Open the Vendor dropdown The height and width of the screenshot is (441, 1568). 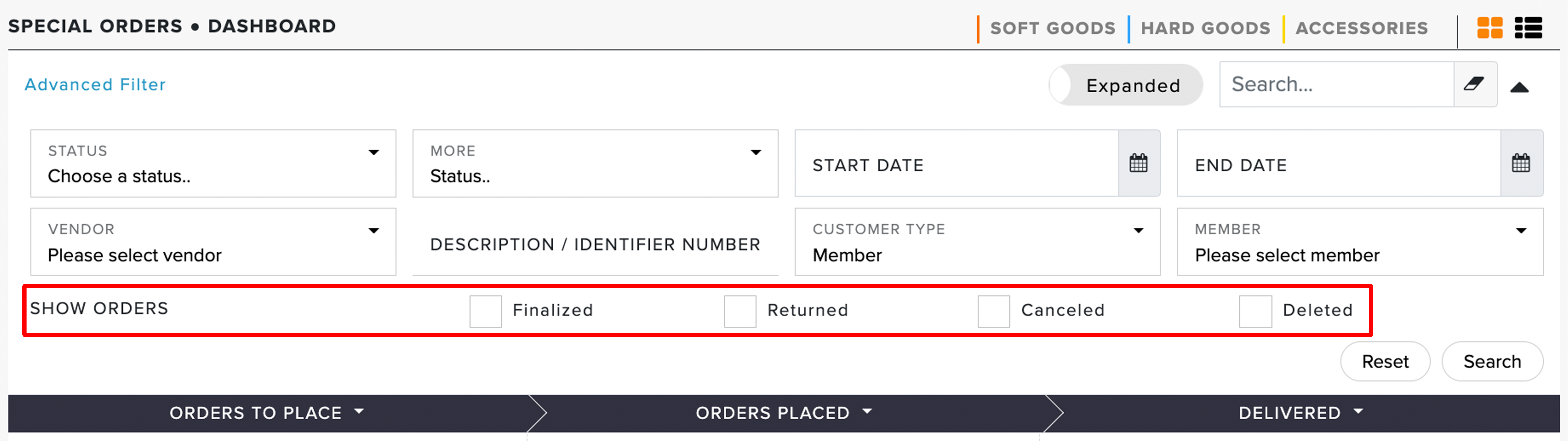(213, 241)
